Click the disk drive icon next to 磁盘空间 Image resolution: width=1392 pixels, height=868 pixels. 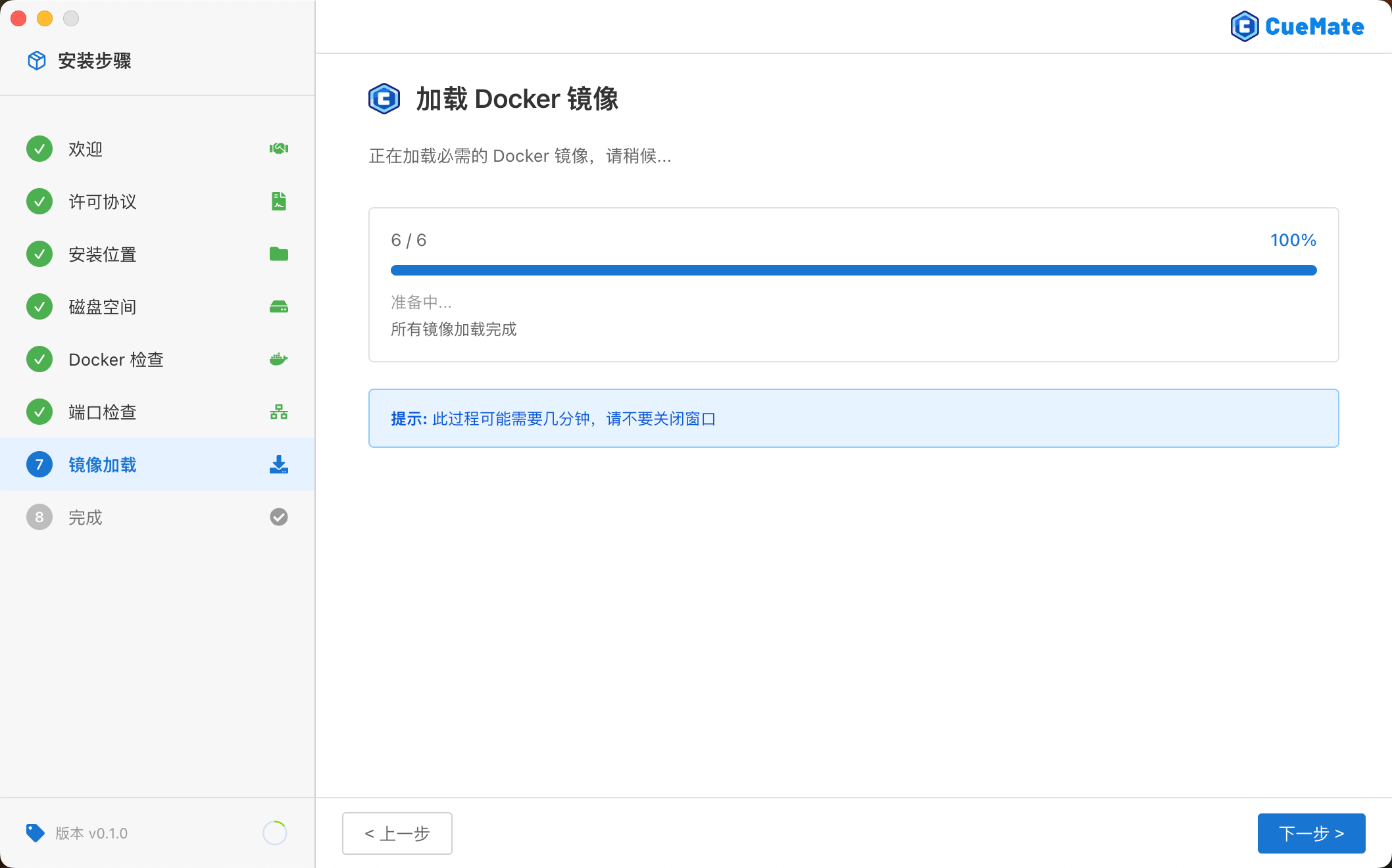click(x=278, y=306)
